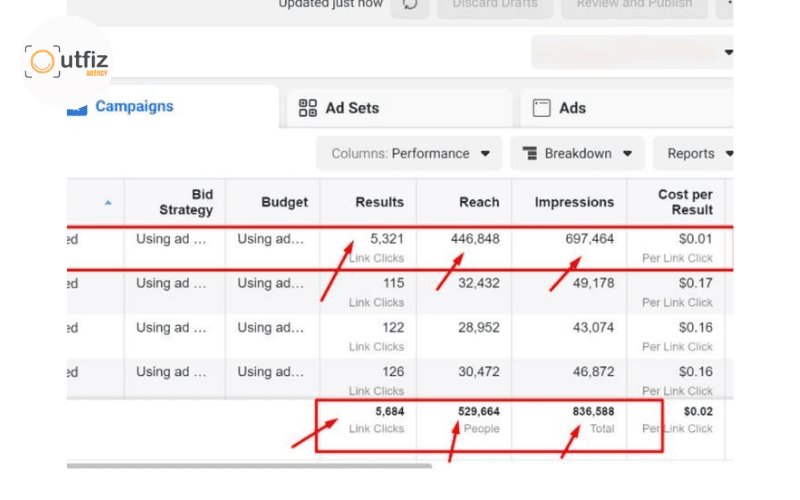Open the Ad Sets grid icon
The image size is (800, 500).
point(308,108)
